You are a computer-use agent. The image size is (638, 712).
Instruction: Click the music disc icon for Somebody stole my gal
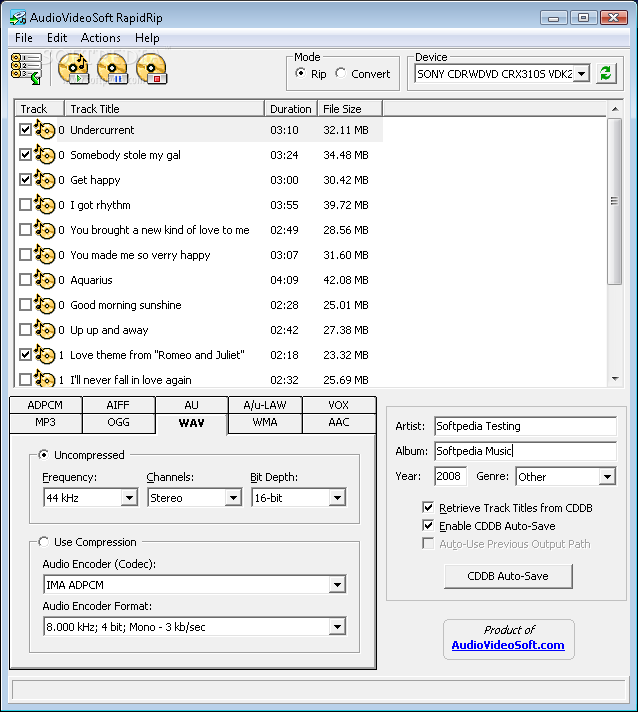coord(45,155)
